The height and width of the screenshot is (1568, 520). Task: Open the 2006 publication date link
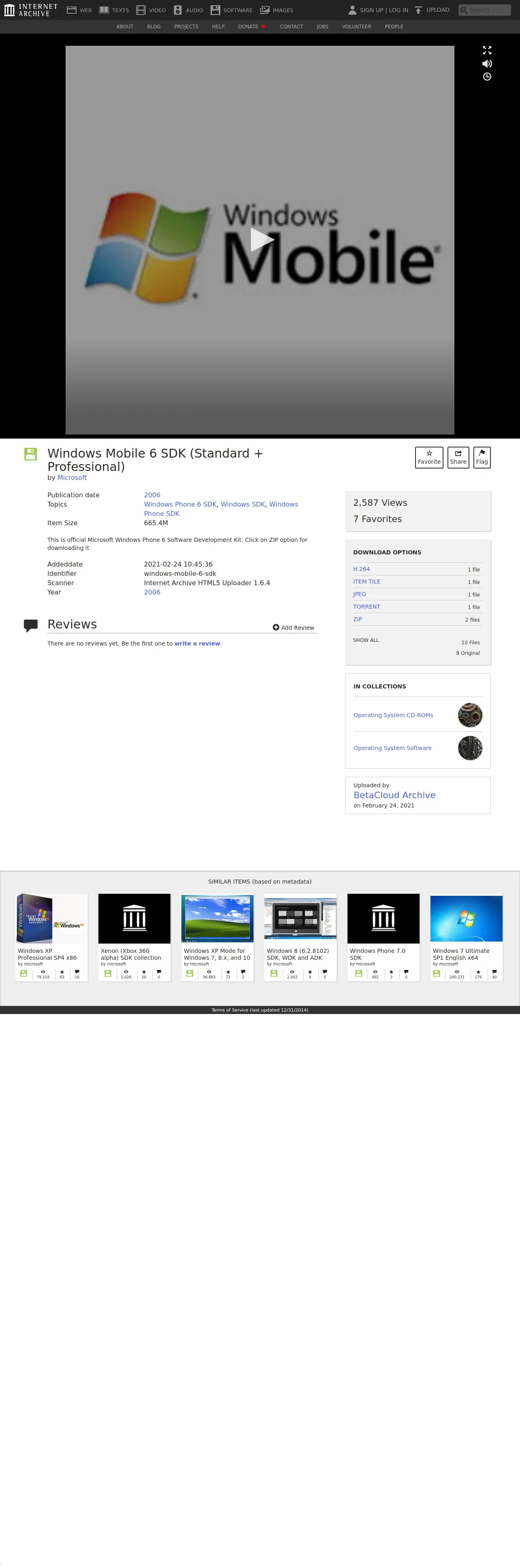pyautogui.click(x=152, y=495)
